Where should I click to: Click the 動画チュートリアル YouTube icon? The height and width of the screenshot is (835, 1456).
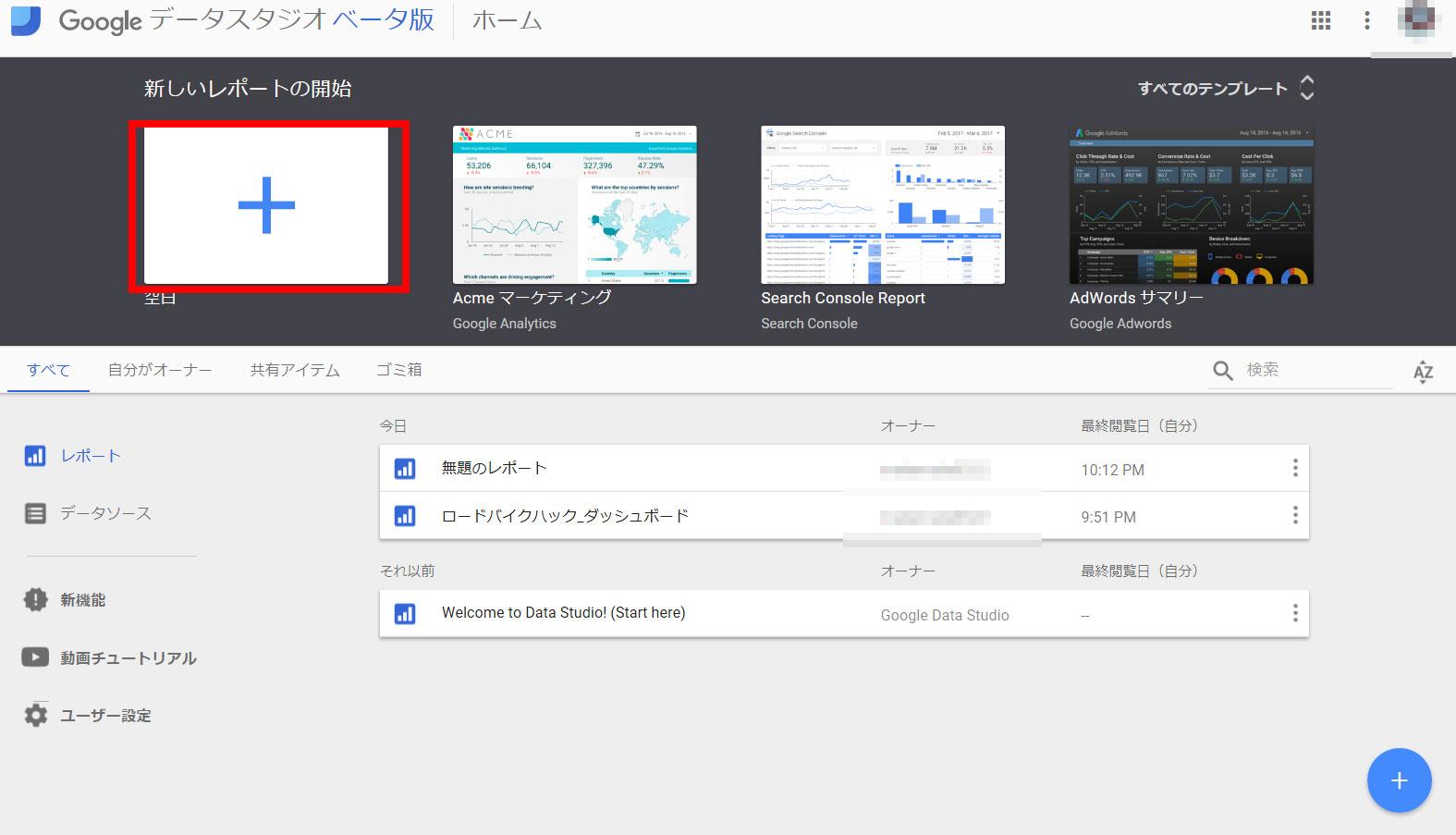tap(35, 657)
